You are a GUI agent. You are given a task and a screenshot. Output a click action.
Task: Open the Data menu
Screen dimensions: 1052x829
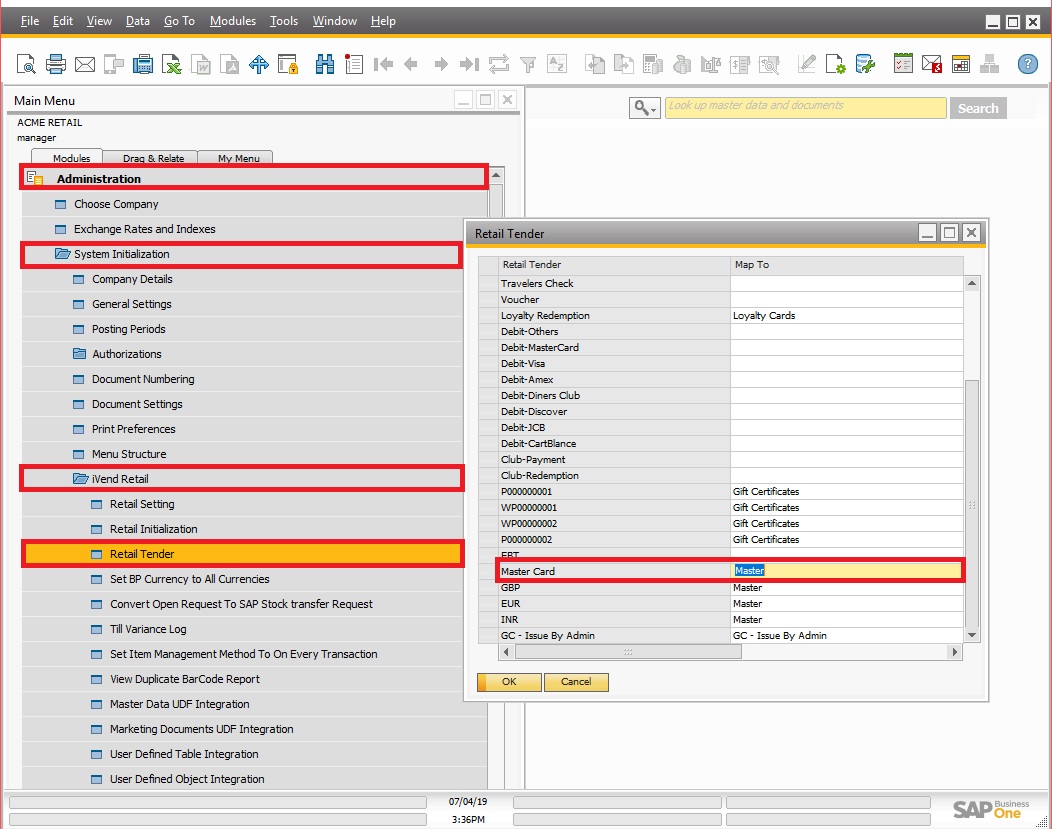[138, 21]
